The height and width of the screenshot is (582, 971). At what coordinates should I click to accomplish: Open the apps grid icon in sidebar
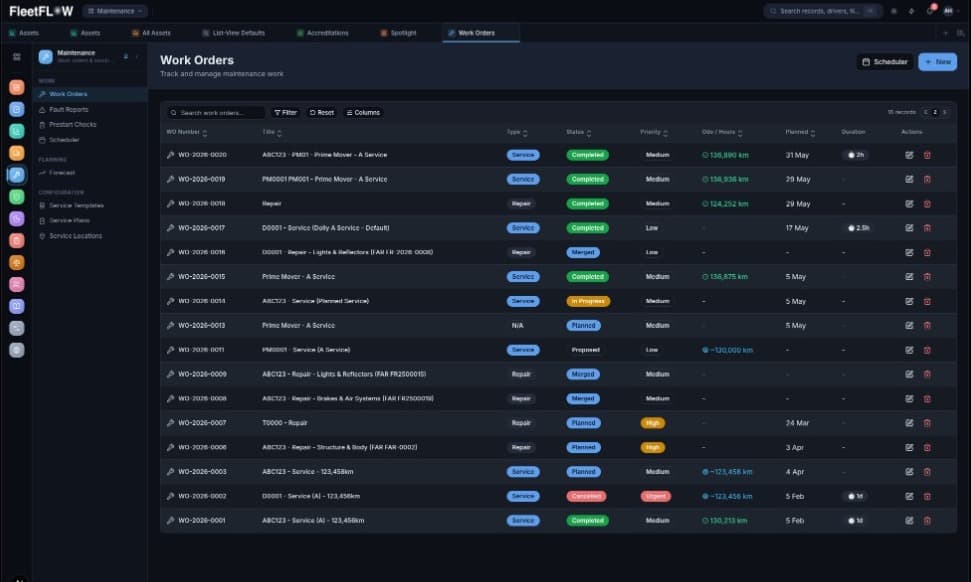coord(17,57)
